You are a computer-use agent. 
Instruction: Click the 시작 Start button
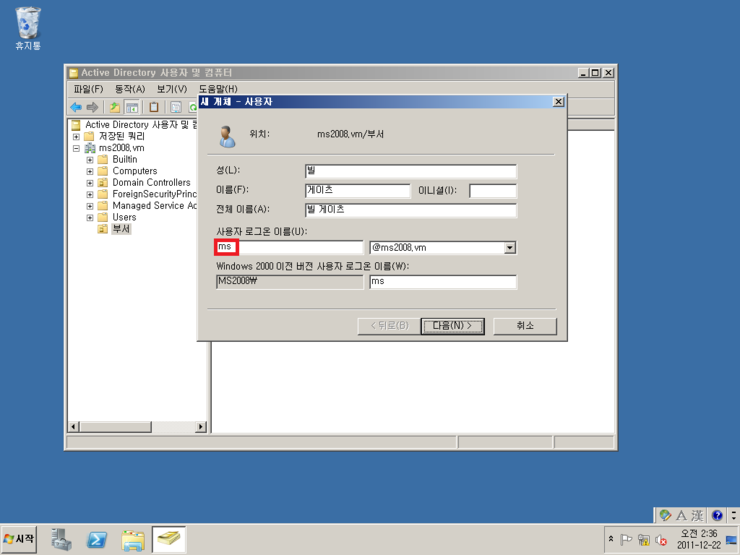coord(19,539)
